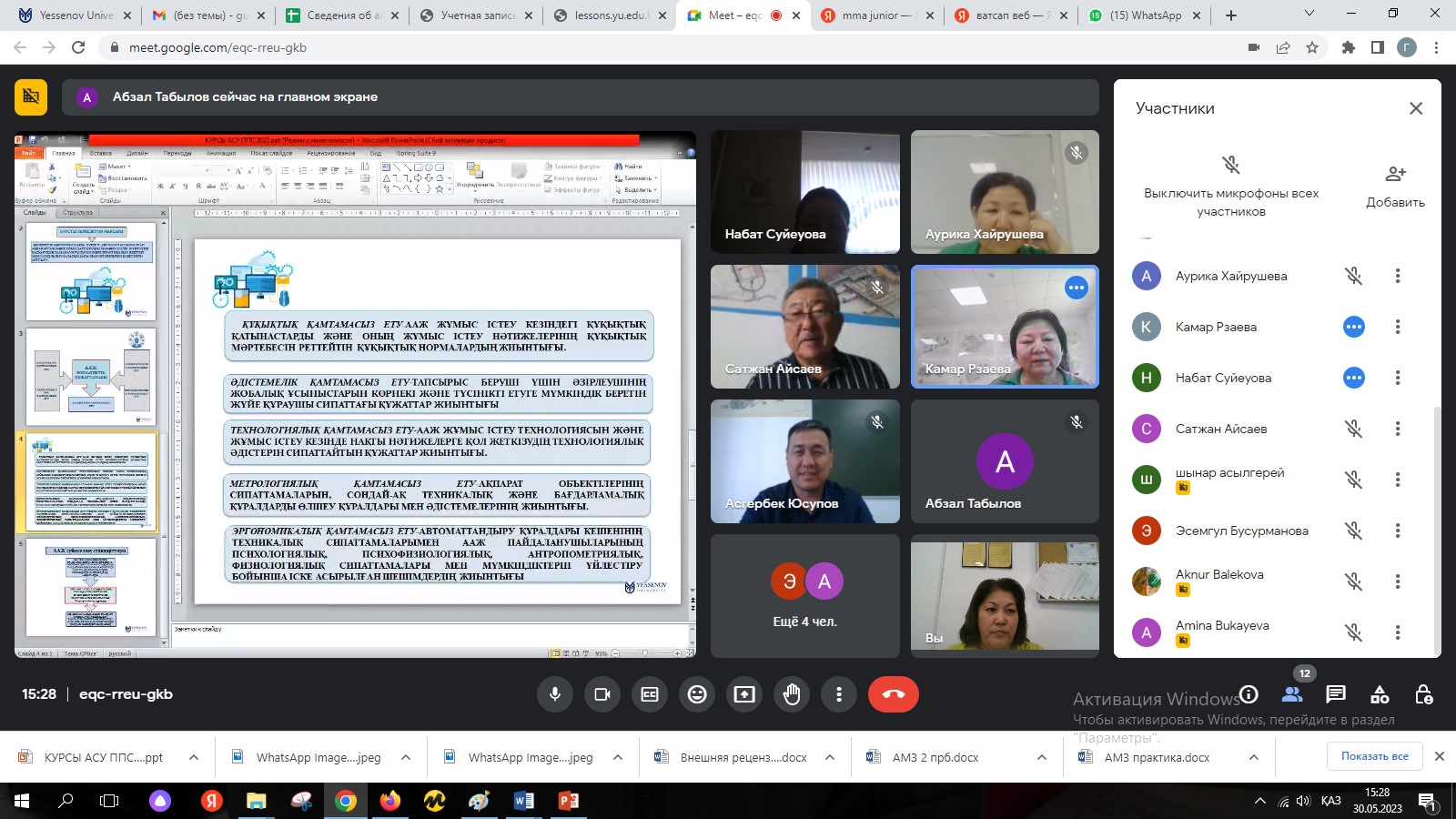Raise hand in the meeting
1456x819 pixels.
pyautogui.click(x=792, y=694)
